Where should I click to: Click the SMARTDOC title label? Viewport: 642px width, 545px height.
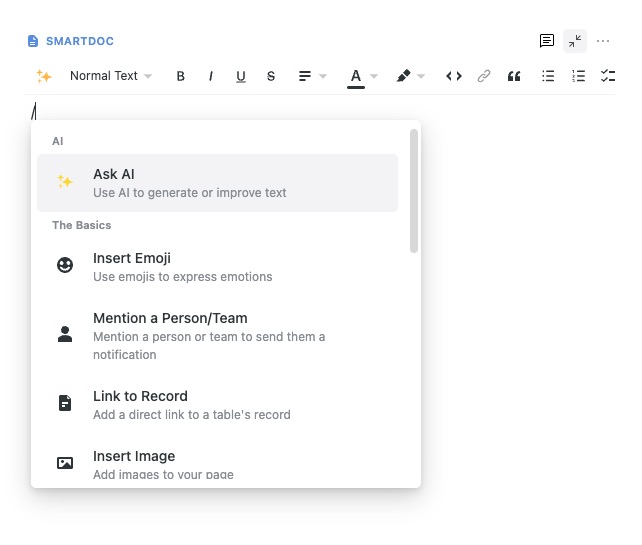(x=80, y=41)
